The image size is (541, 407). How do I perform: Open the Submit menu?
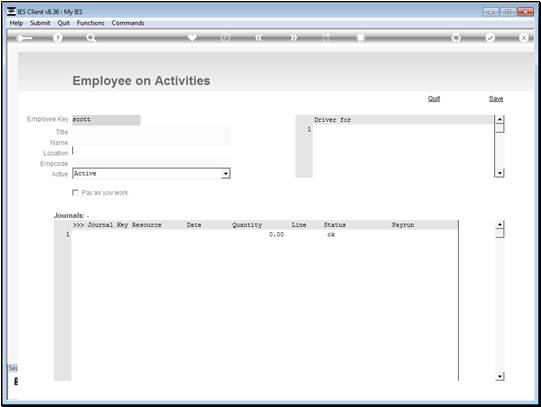[40, 23]
